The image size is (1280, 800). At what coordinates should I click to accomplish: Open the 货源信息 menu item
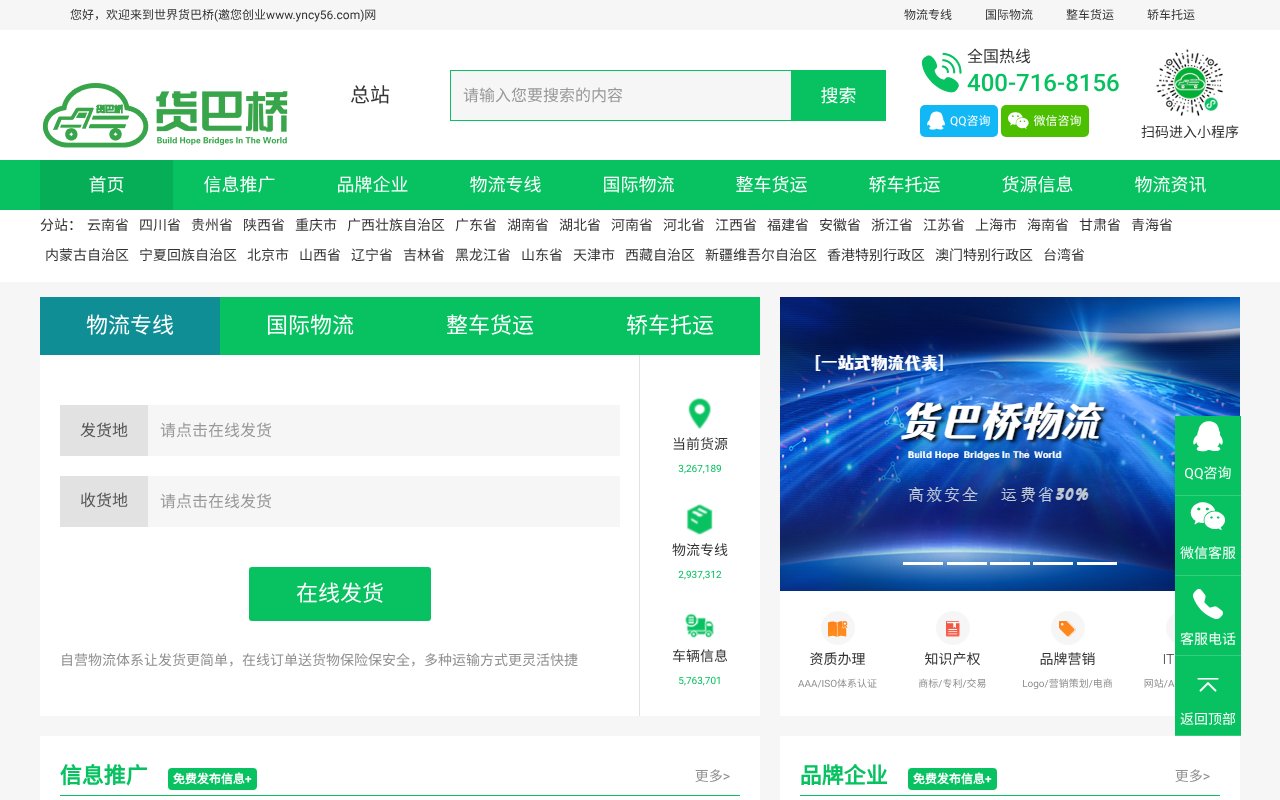tap(1037, 185)
